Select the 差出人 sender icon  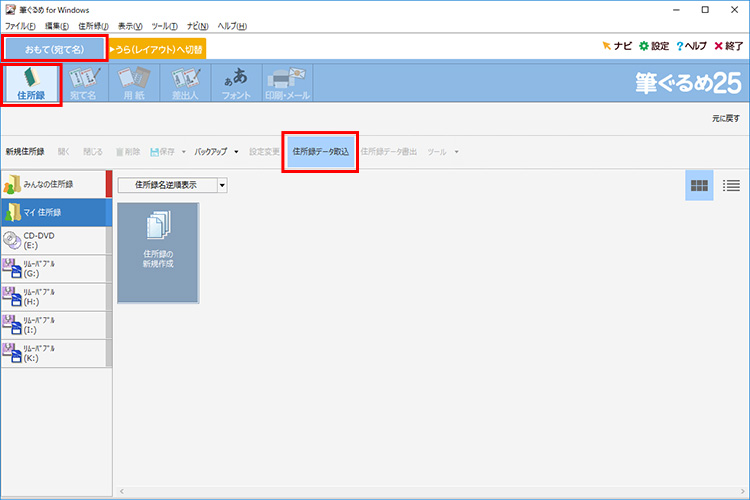tap(183, 84)
